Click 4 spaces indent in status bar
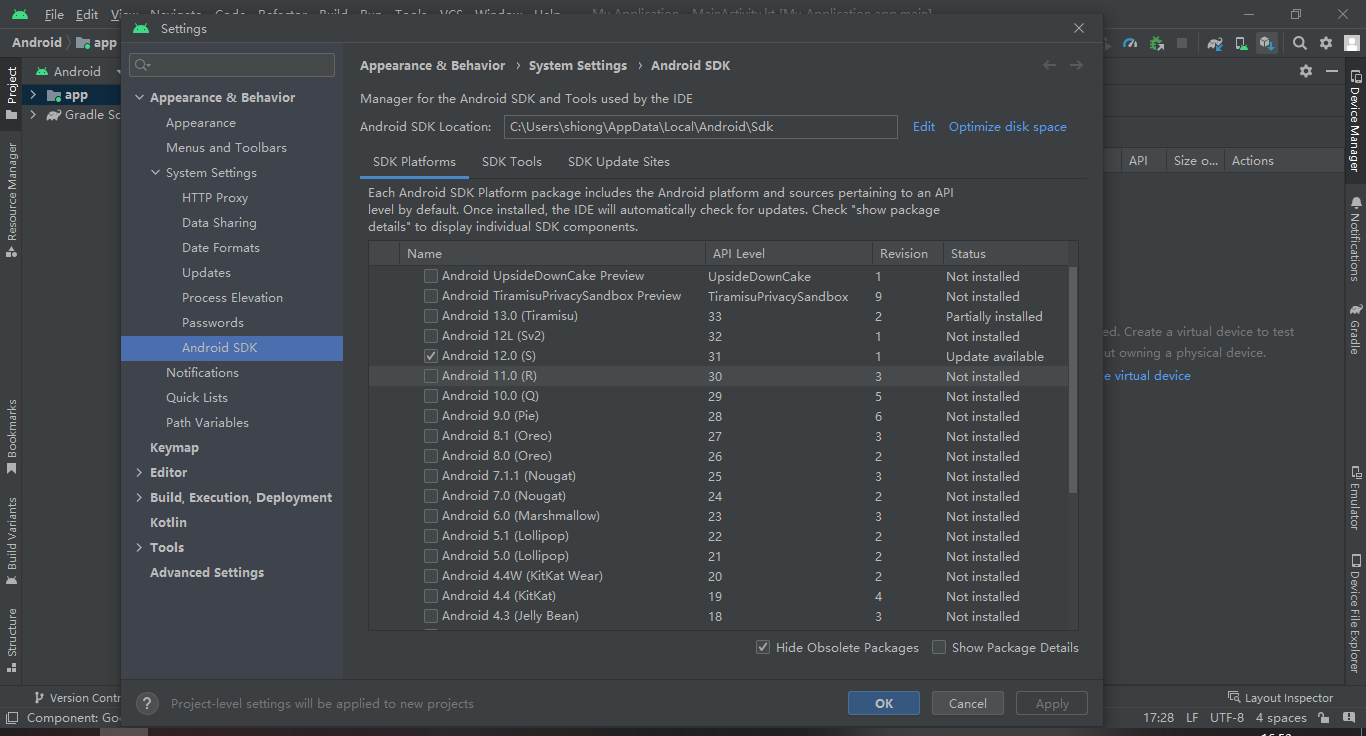1366x736 pixels. coord(1281,718)
